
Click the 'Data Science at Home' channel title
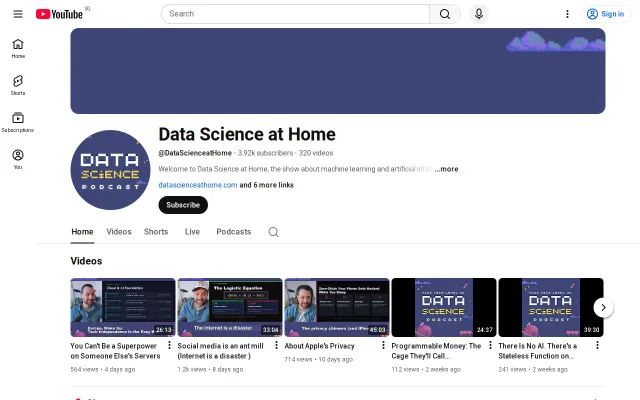(x=247, y=134)
